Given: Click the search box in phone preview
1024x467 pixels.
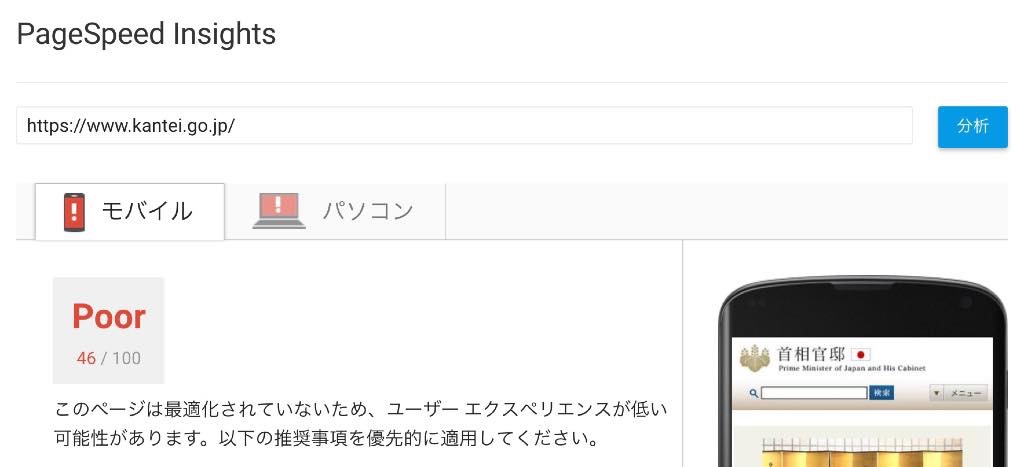Looking at the screenshot, I should (814, 393).
